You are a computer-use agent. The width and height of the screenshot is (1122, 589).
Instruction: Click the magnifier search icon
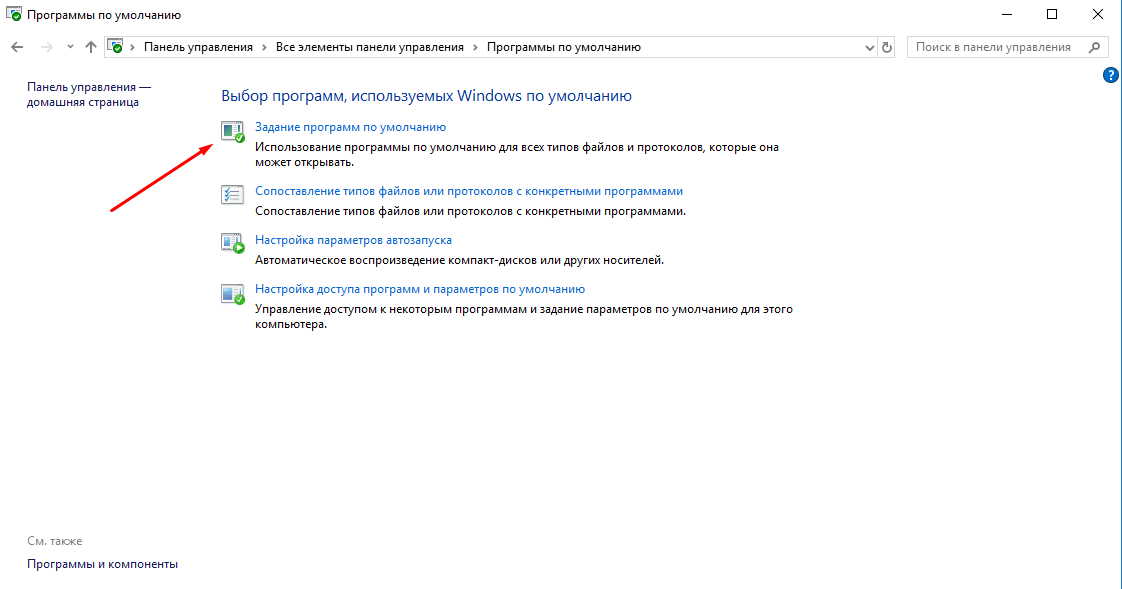pos(1094,47)
